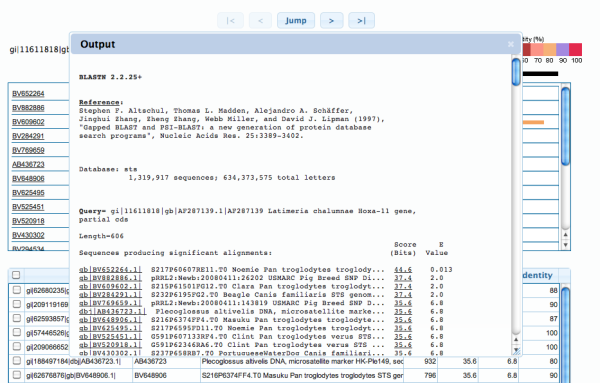Click the purple 90 percent identity color swatch
Image resolution: width=600 pixels, height=383 pixels.
(562, 50)
